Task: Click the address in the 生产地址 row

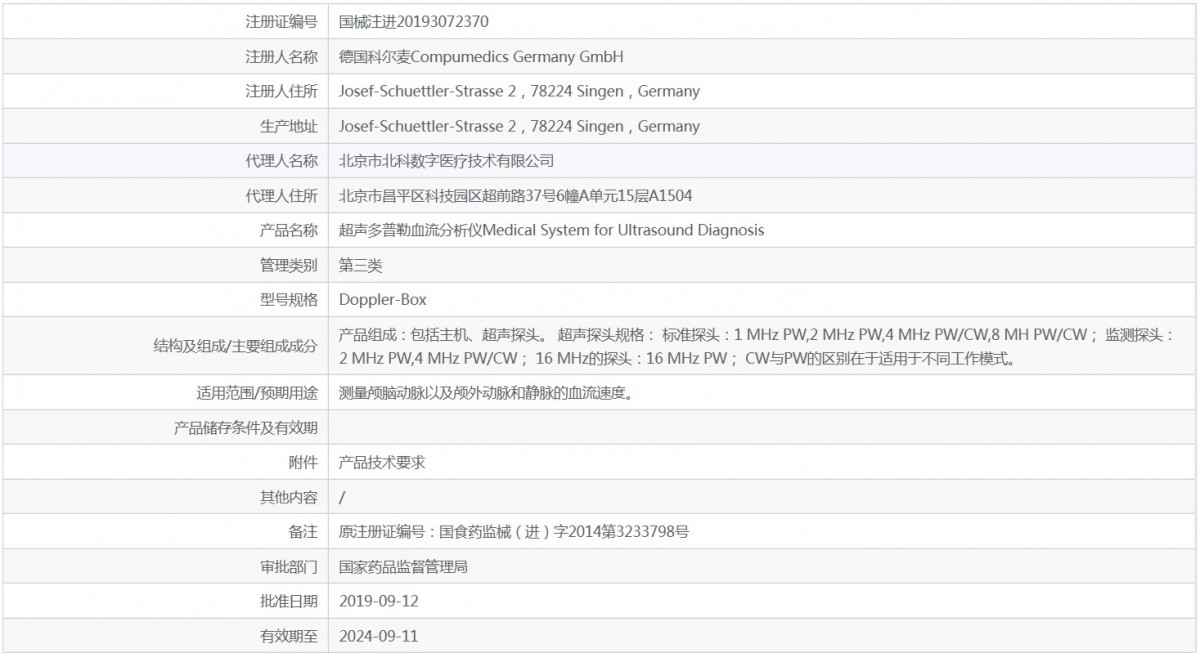Action: coord(519,126)
